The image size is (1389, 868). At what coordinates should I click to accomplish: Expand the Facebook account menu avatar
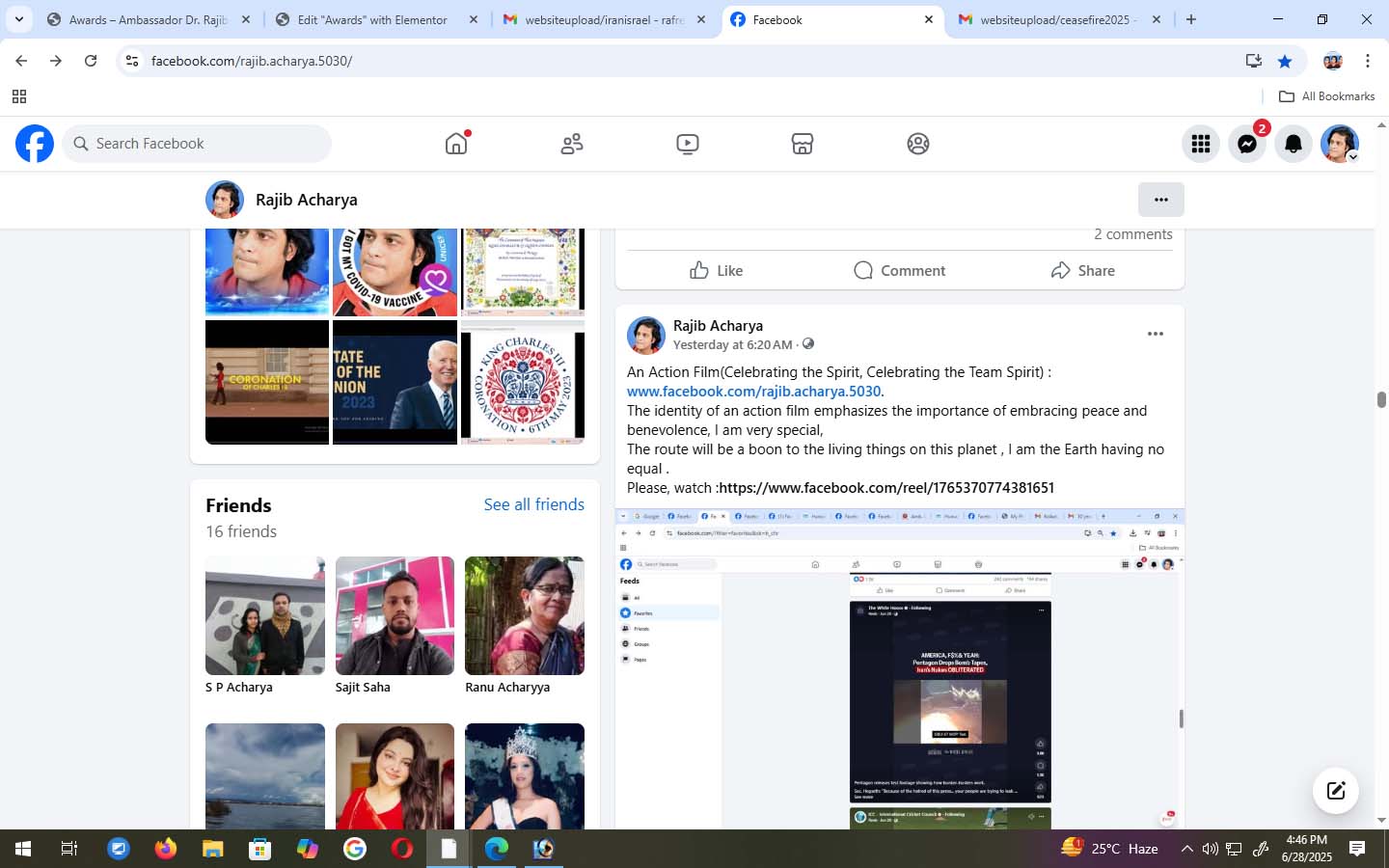1340,144
